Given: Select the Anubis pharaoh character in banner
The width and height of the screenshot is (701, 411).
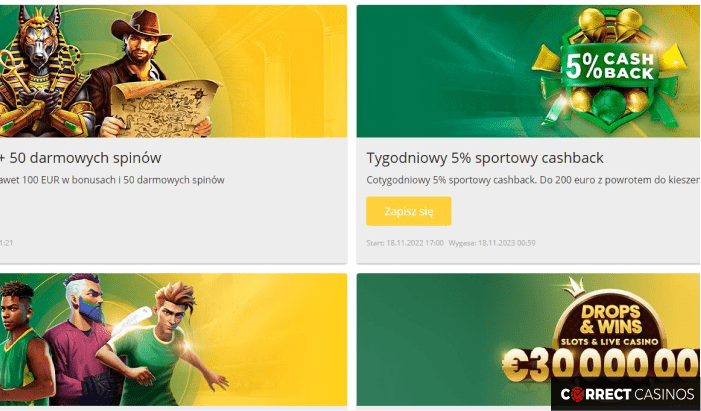Looking at the screenshot, I should [42, 72].
